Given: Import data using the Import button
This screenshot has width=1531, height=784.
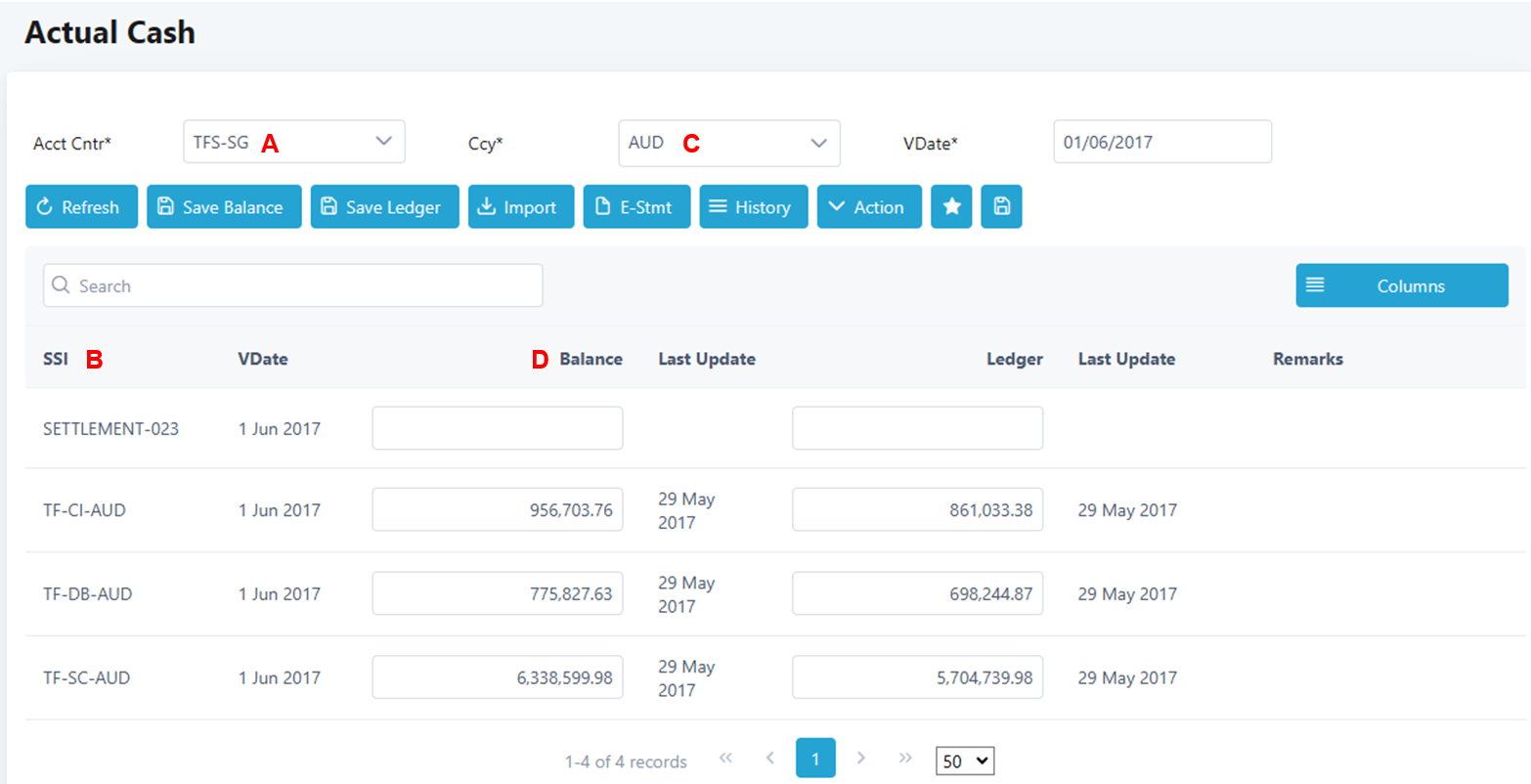Looking at the screenshot, I should (520, 206).
